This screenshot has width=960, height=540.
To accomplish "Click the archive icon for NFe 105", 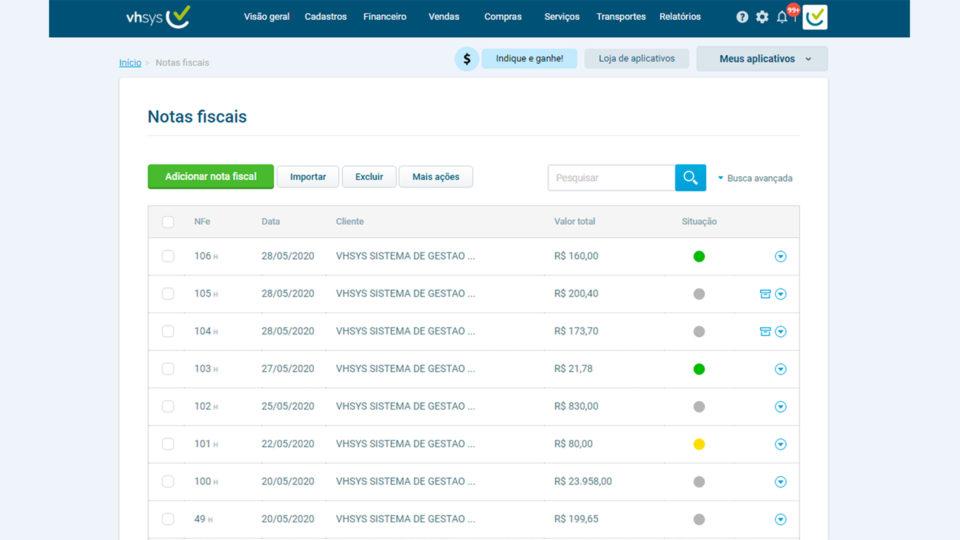I will point(765,294).
